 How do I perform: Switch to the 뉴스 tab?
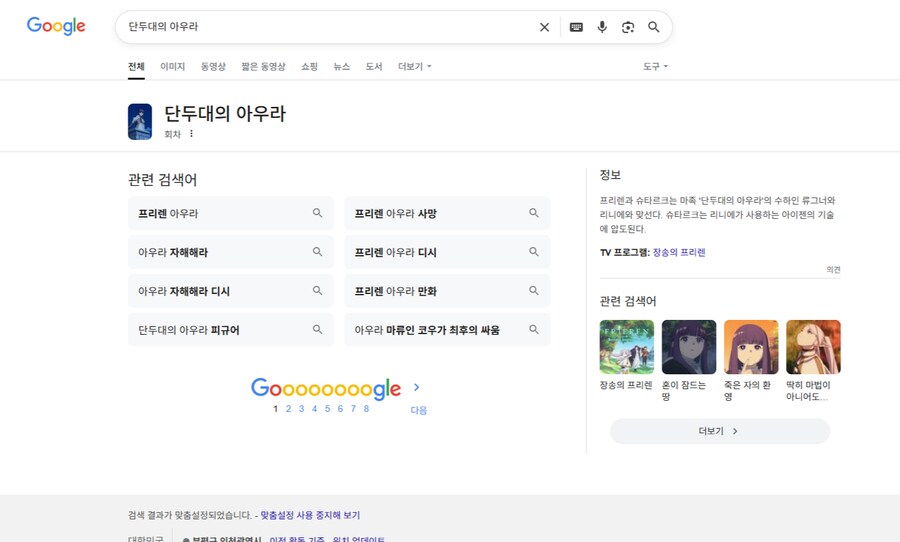[342, 67]
